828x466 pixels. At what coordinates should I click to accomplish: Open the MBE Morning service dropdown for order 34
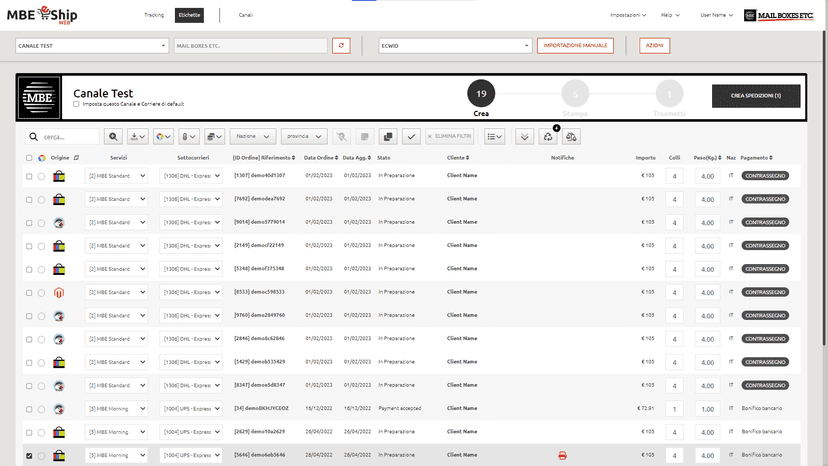tap(116, 409)
